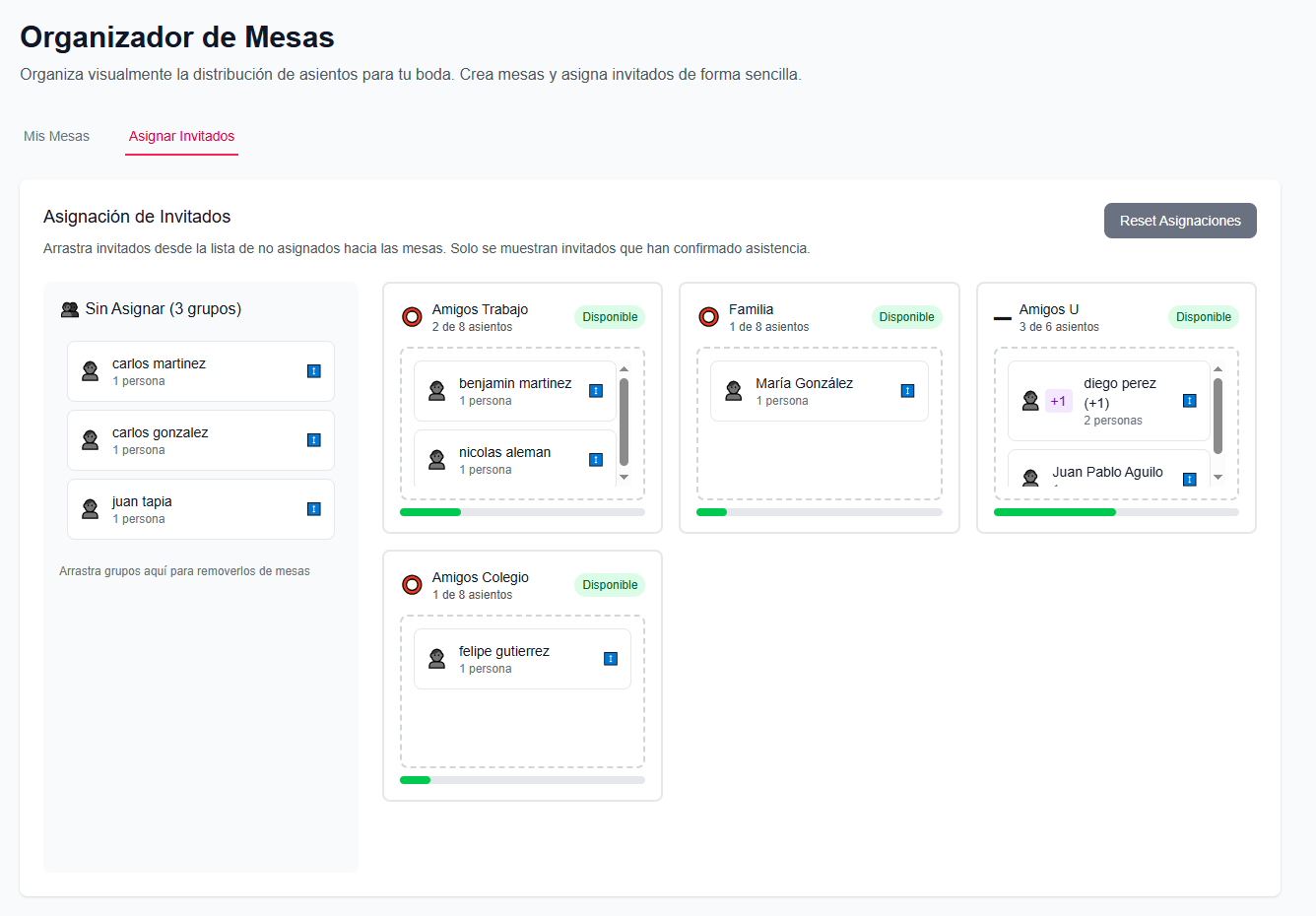Click scroll up arrow in Amigos U list
Screen dimensions: 1316x916
pyautogui.click(x=1218, y=369)
